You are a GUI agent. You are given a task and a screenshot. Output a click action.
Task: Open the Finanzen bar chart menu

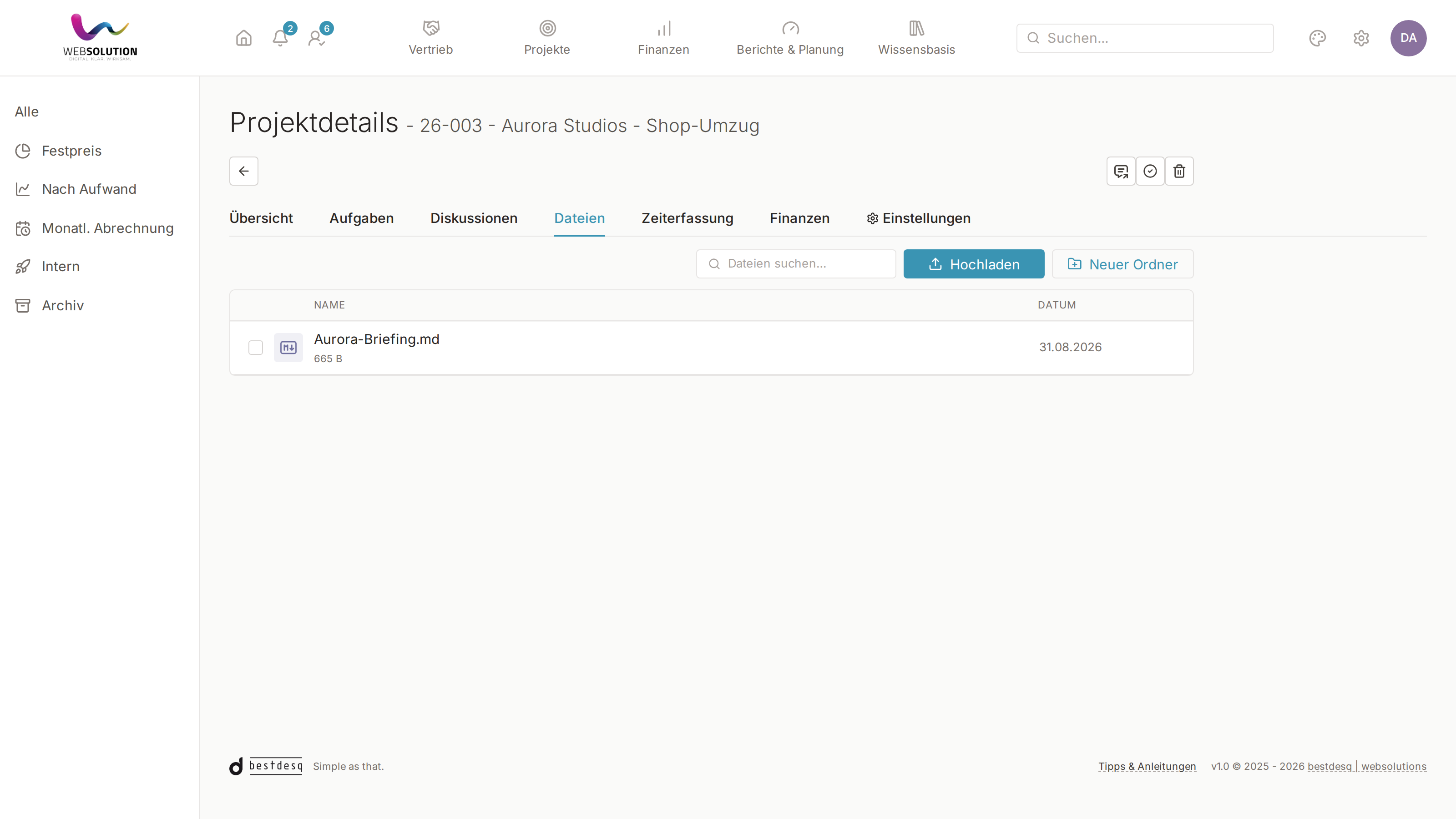(663, 38)
